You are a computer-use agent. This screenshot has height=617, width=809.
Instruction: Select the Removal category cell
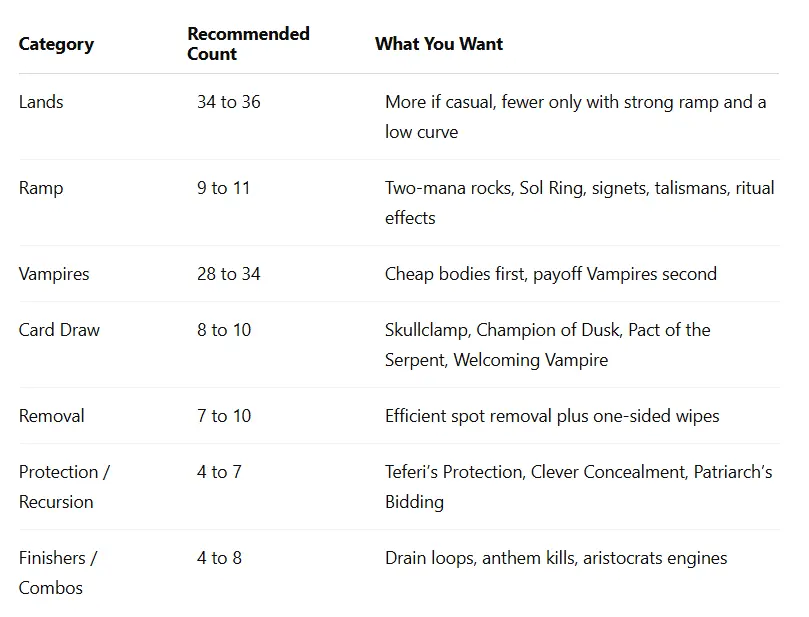52,416
